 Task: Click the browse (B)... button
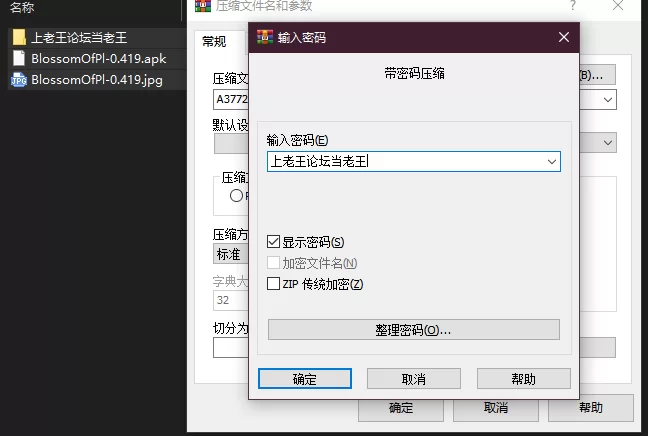coord(598,75)
